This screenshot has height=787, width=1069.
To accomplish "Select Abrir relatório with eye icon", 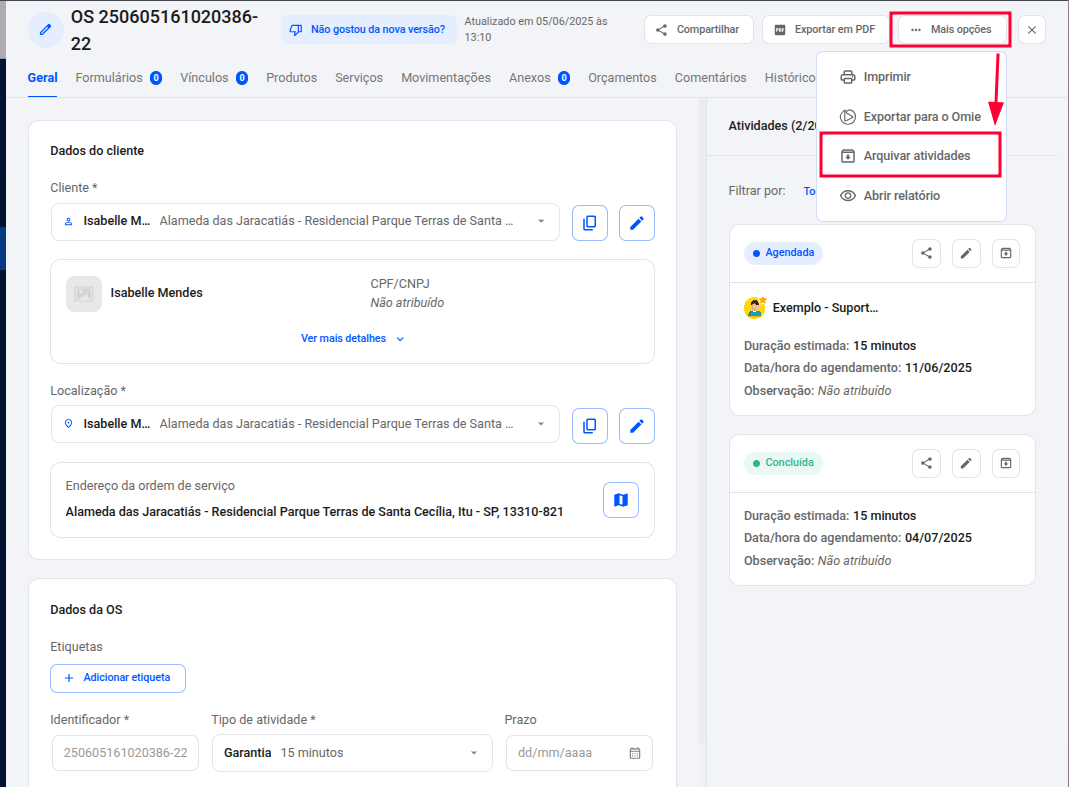I will (900, 196).
